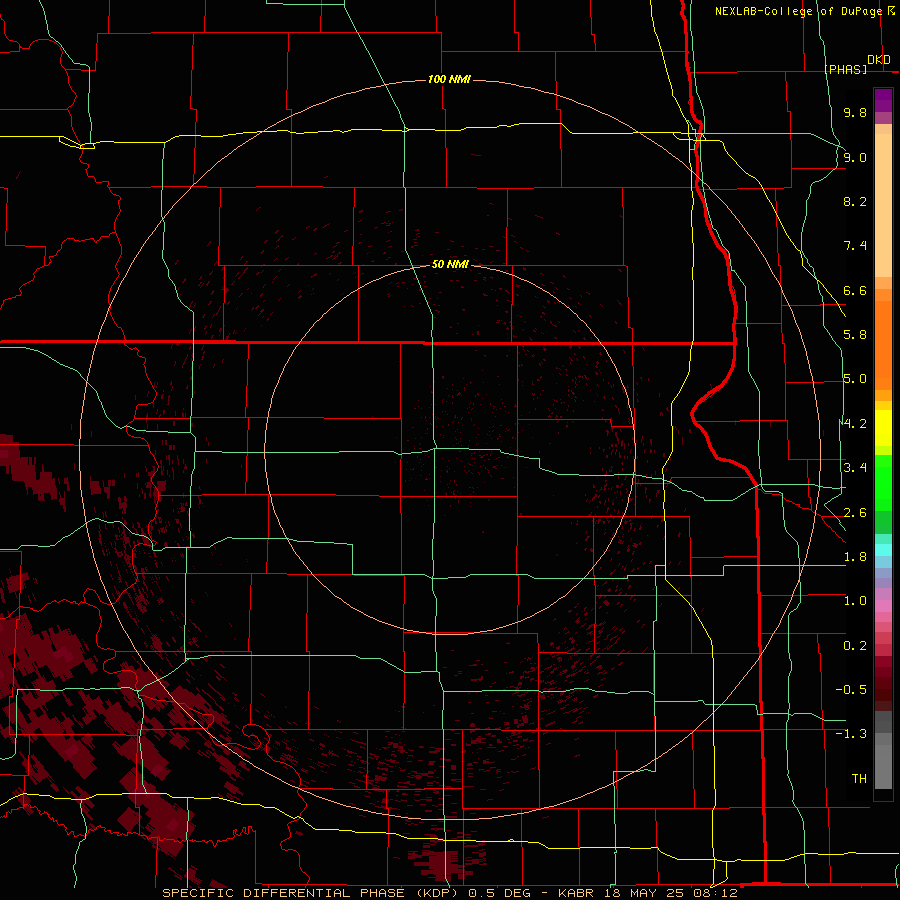Pick the purple segment of the color bar
The image size is (900, 900).
click(883, 100)
